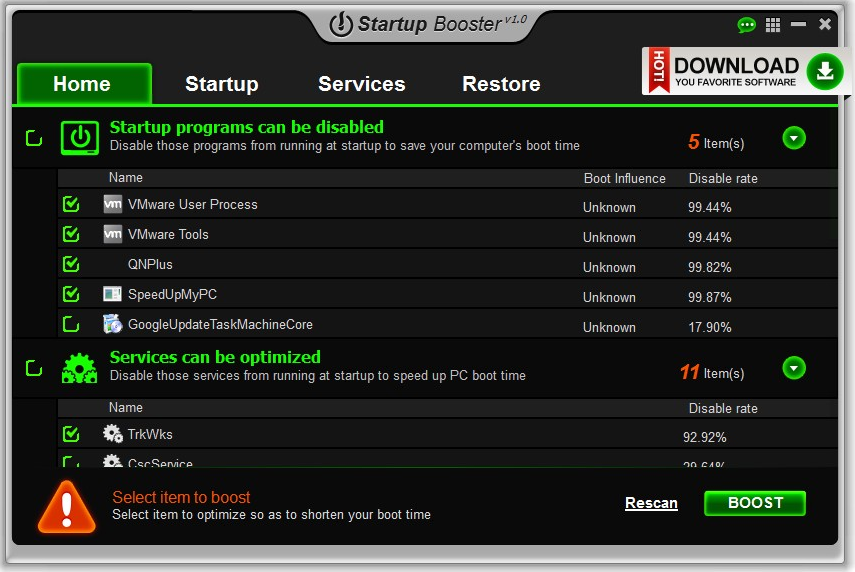Minimize the Startup Booster window
855x572 pixels.
click(798, 24)
